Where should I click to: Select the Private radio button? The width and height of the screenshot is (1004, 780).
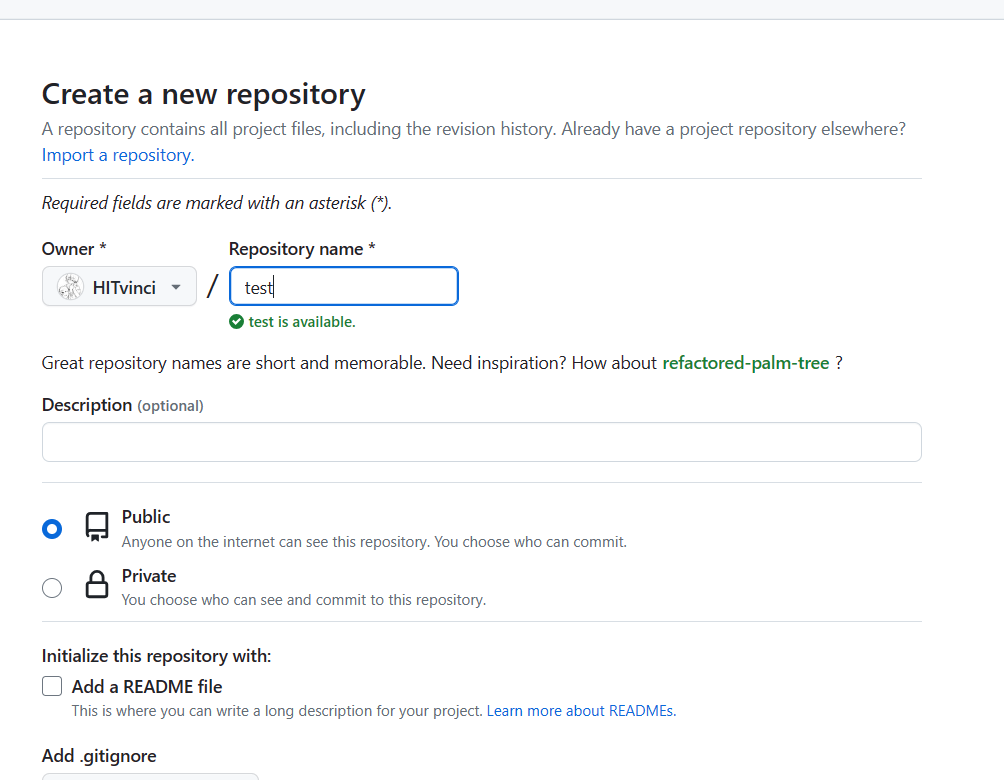point(52,588)
